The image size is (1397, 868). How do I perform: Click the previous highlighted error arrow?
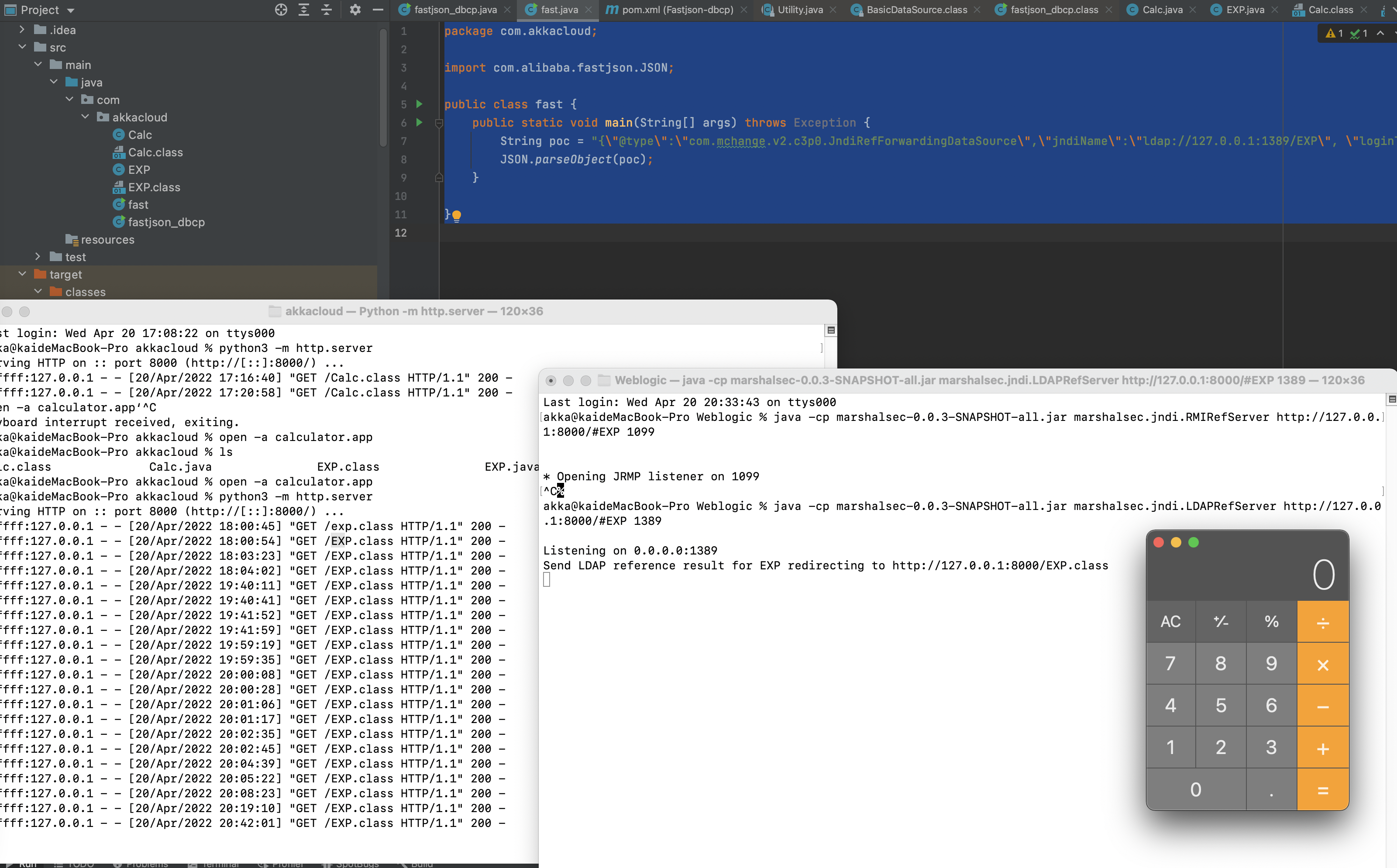1380,33
